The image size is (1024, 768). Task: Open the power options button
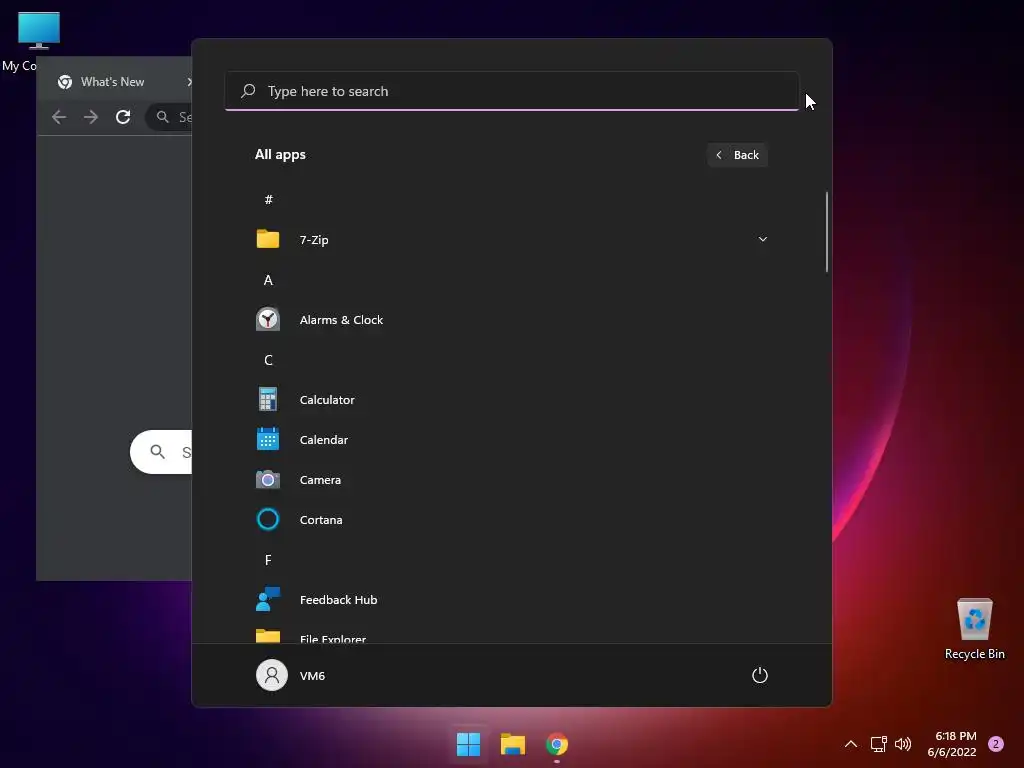[x=760, y=675]
